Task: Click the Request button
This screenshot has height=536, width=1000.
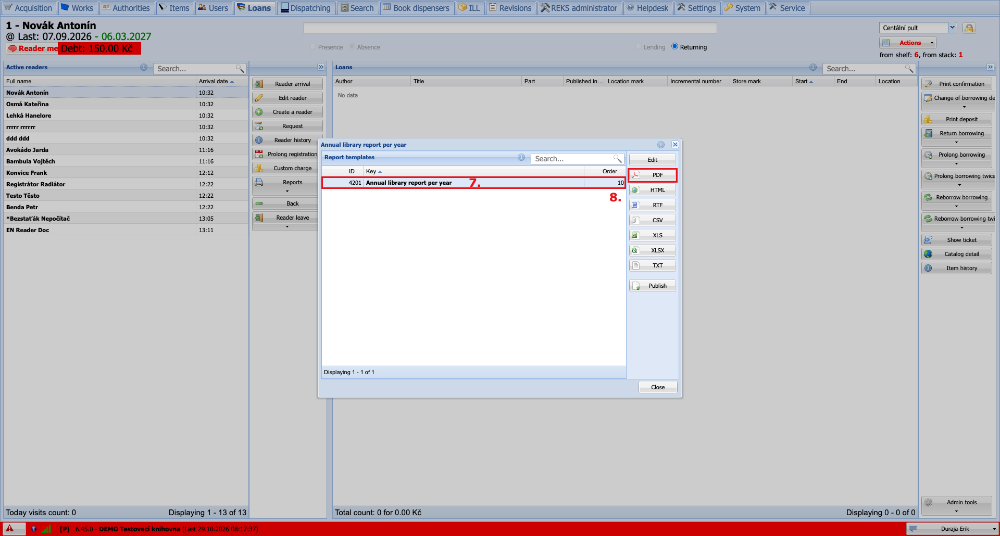Action: tap(287, 126)
